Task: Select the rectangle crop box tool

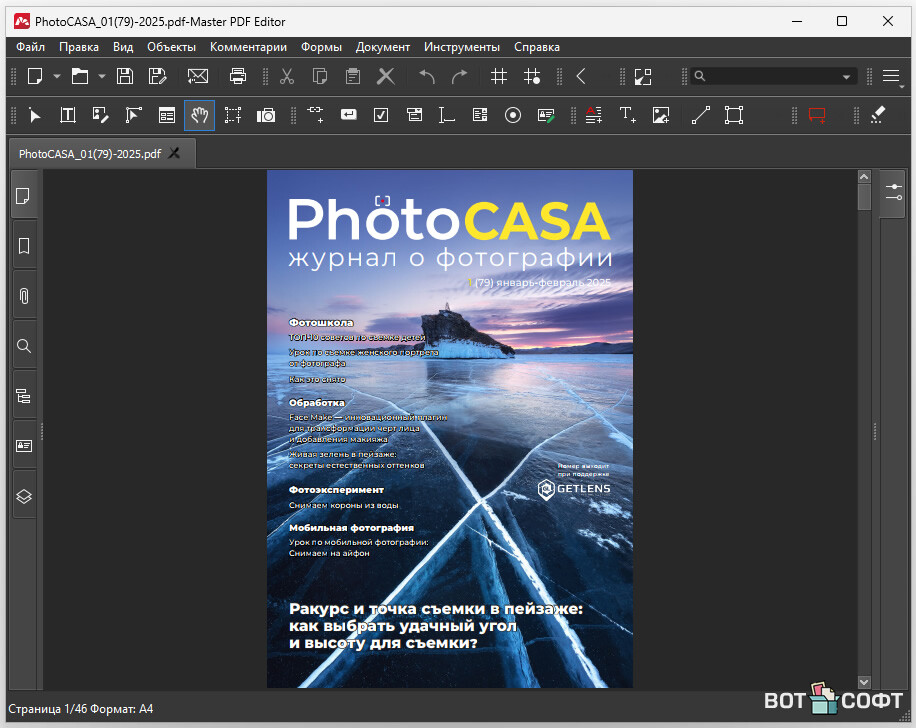Action: (734, 115)
